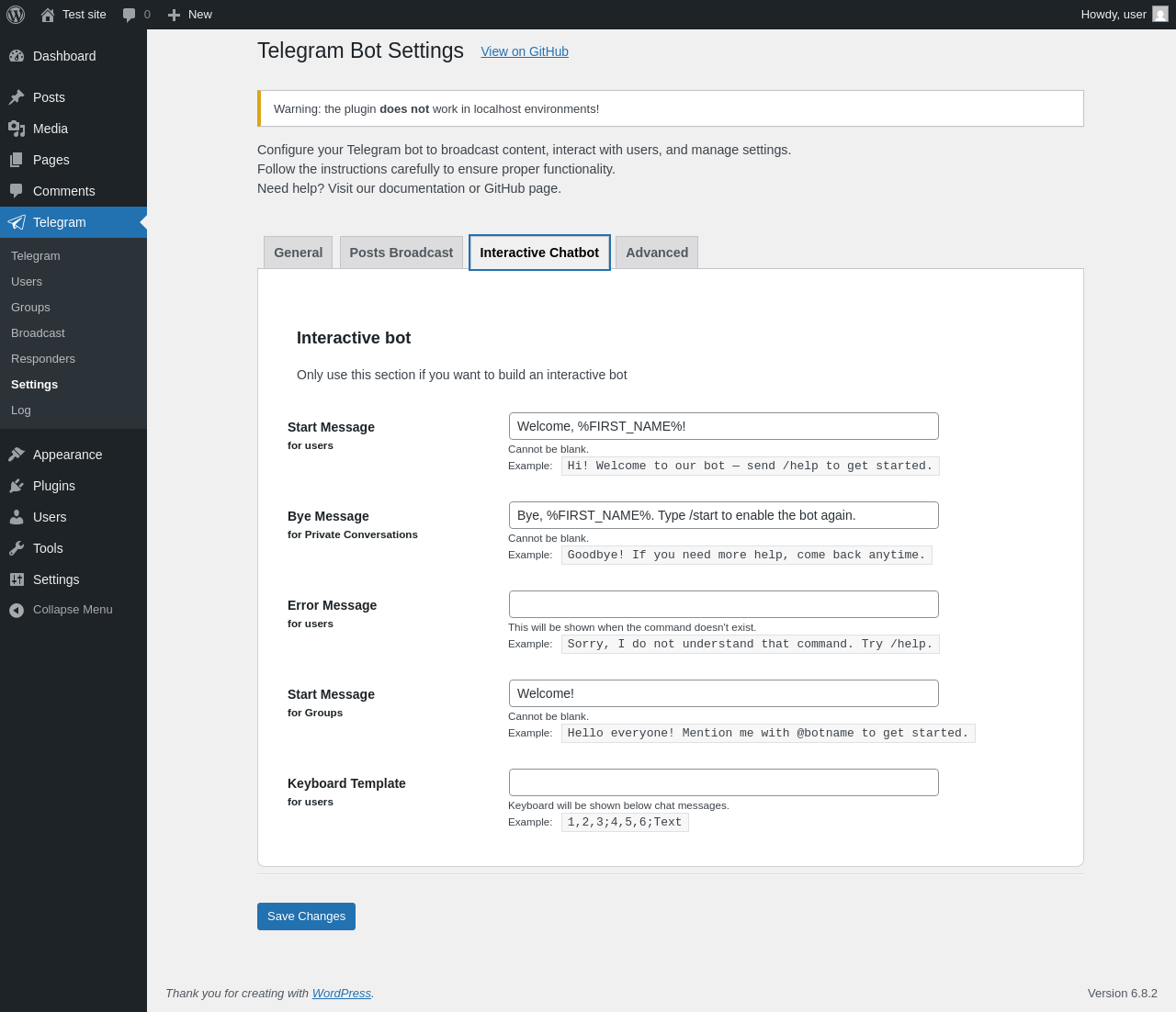Image resolution: width=1176 pixels, height=1012 pixels.
Task: Open Posts menu label
Action: point(49,97)
